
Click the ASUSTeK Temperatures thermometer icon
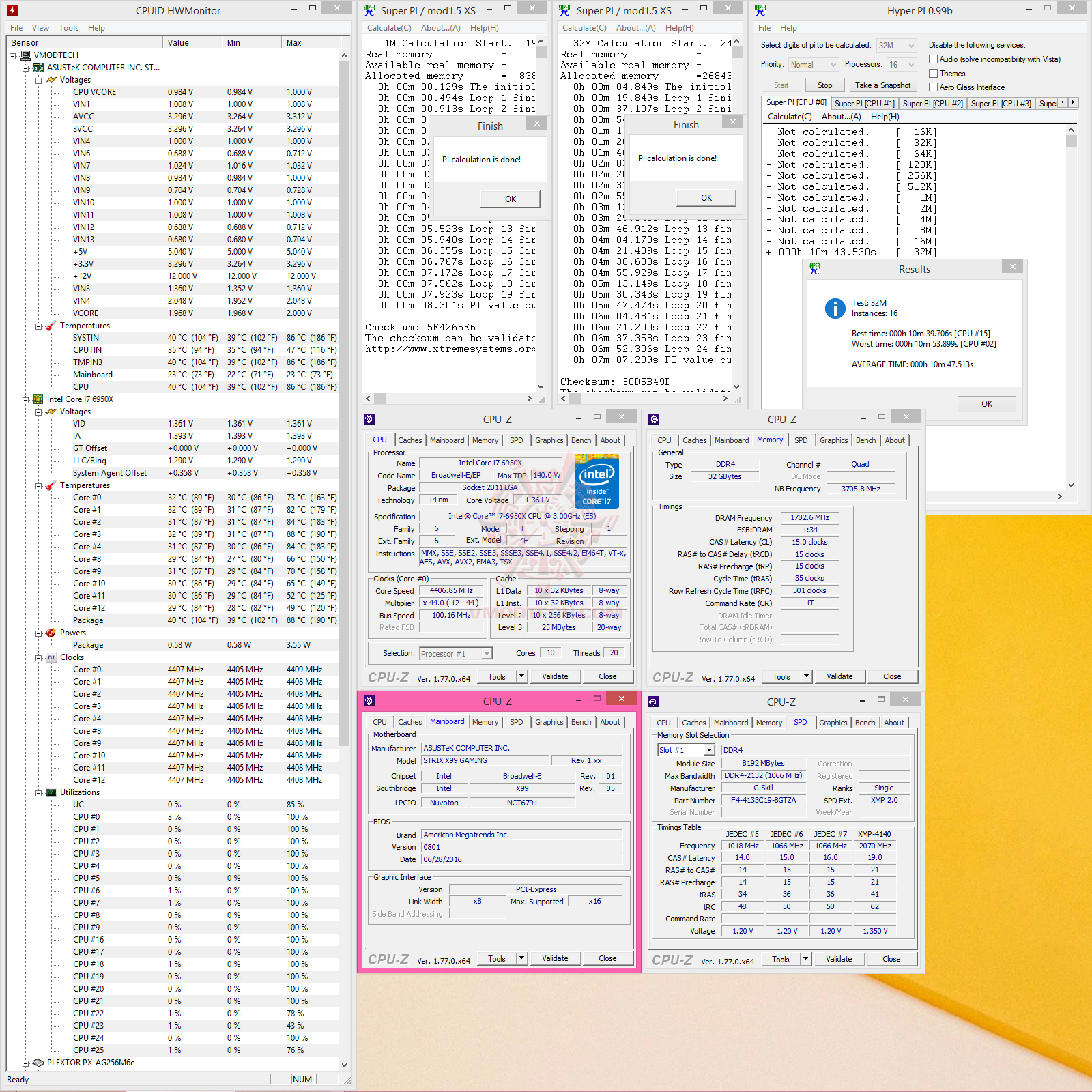(x=51, y=326)
